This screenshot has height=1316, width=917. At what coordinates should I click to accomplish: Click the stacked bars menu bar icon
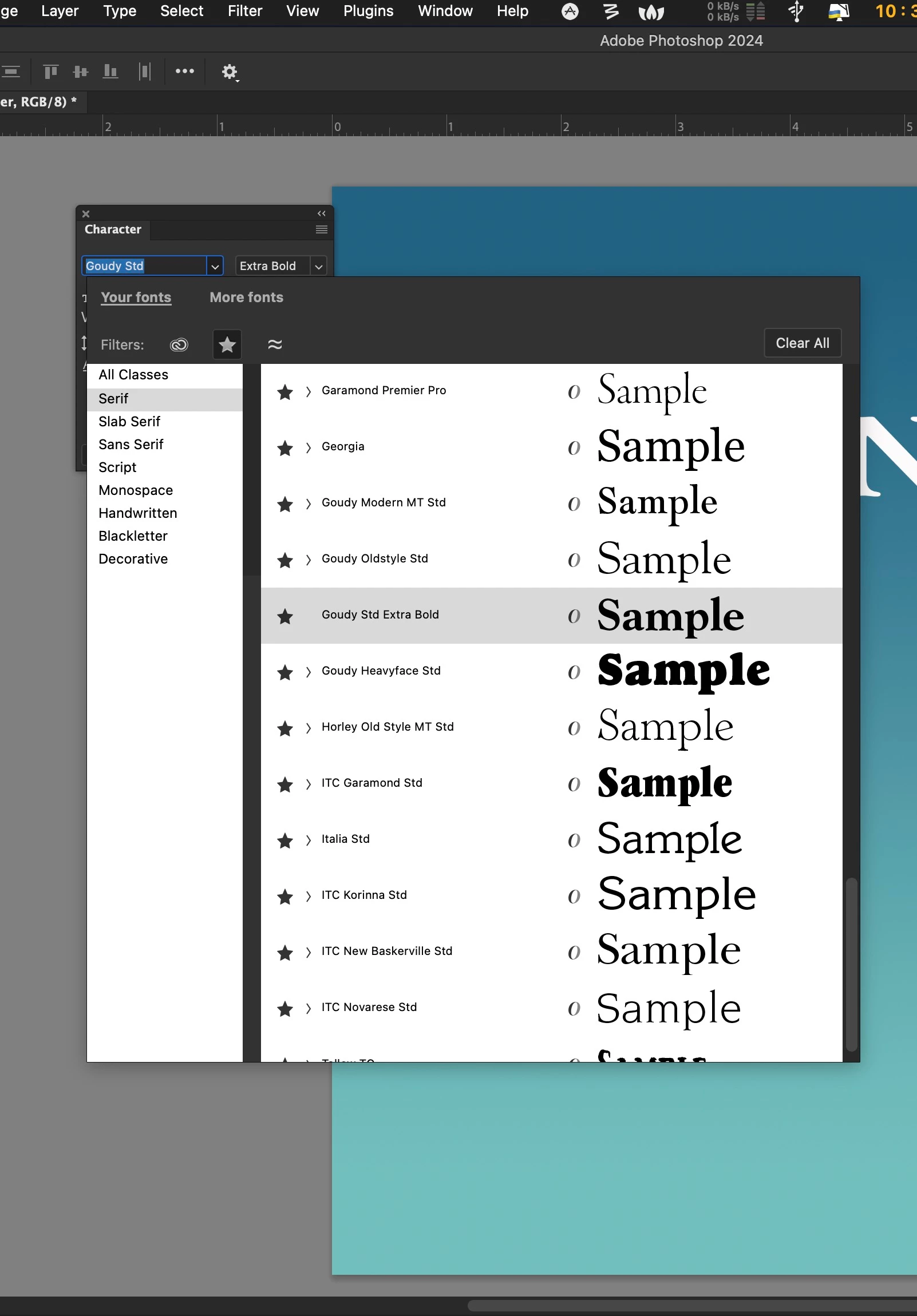click(611, 11)
